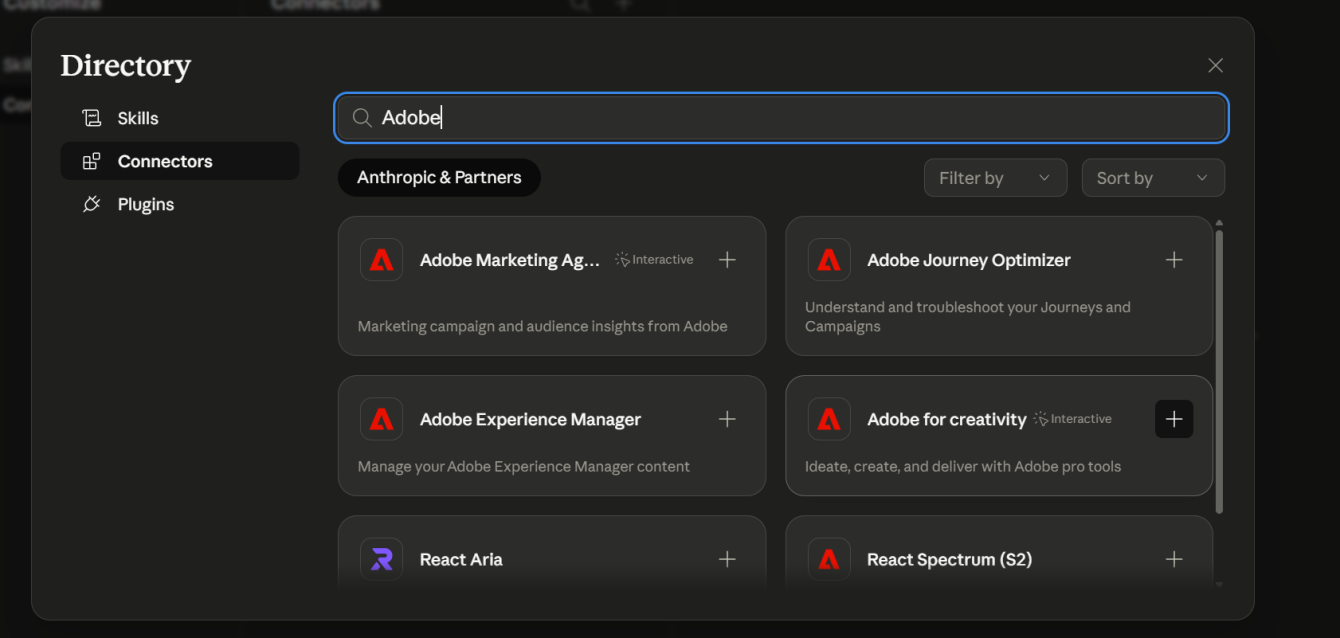Viewport: 1340px width, 638px height.
Task: Click 'Marketing campaign and audience insights' description
Action: coord(542,326)
